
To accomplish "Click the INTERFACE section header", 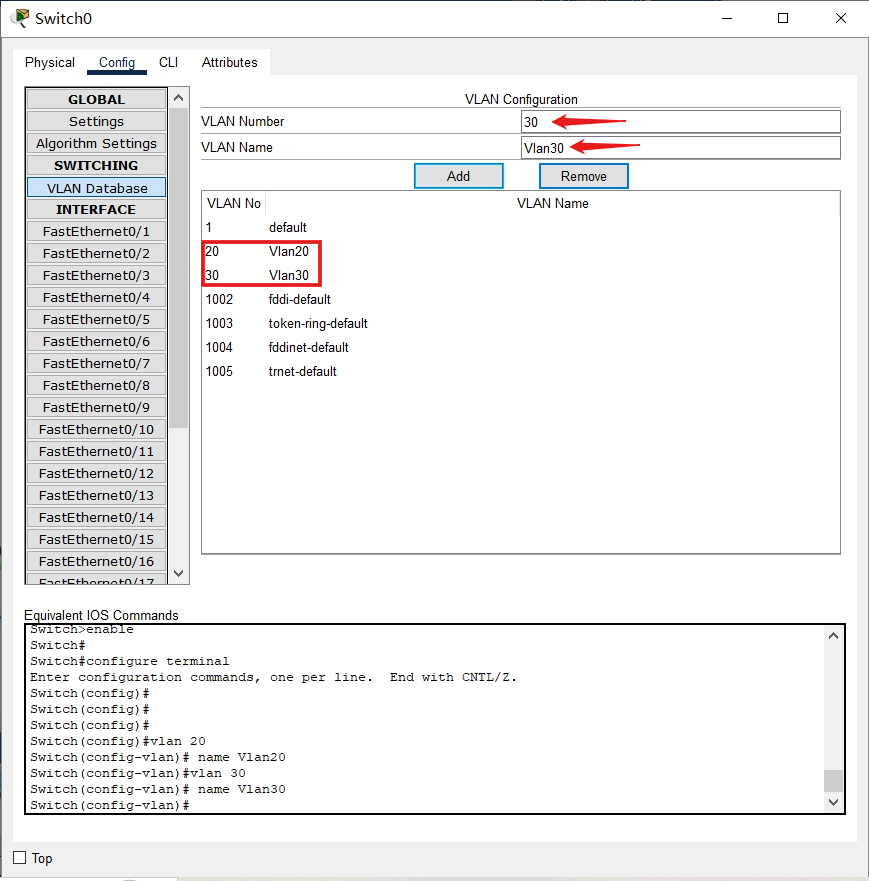I will coord(96,209).
